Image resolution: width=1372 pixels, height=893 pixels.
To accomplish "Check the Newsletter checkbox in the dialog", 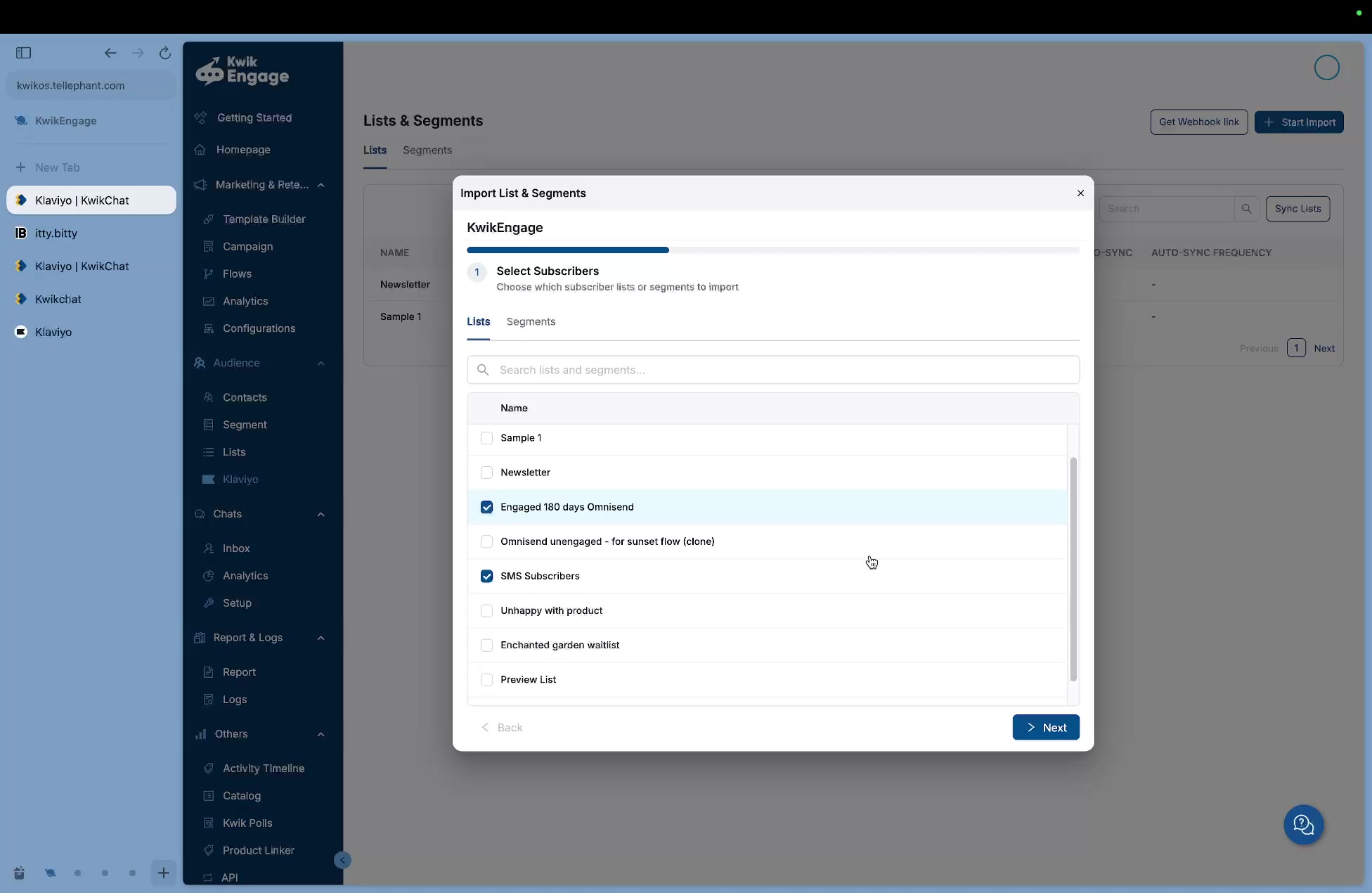I will (x=486, y=473).
